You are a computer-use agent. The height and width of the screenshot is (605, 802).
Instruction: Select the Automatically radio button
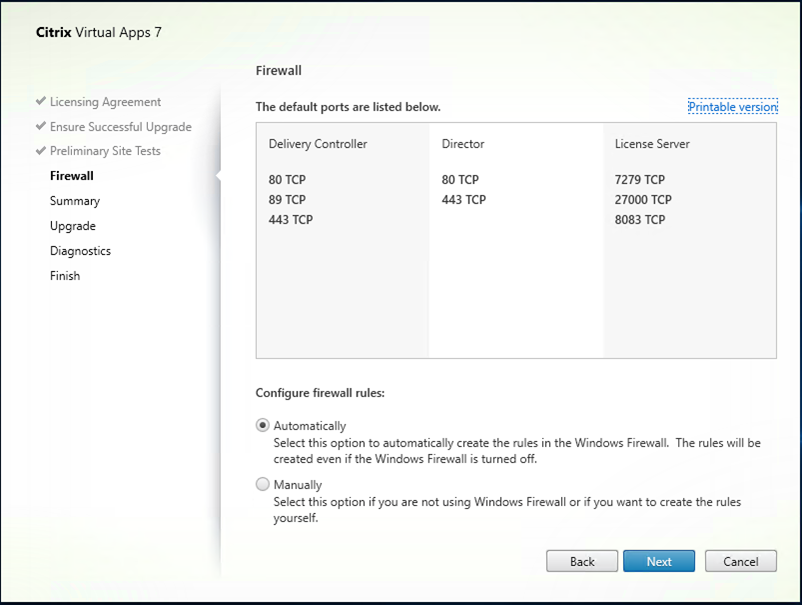point(263,425)
